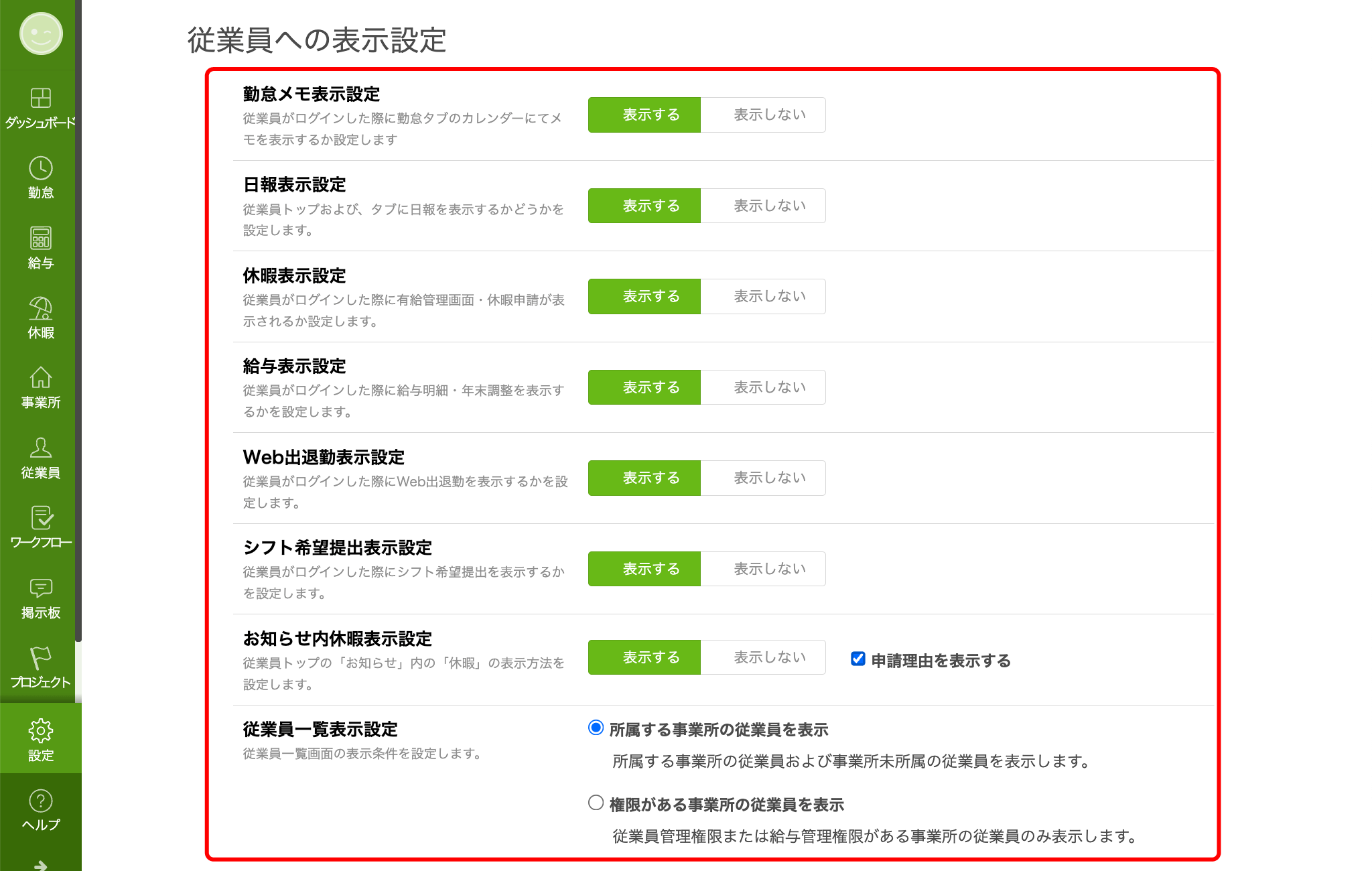The image size is (1372, 871).
Task: Expand the sidebar with the bottom arrow
Action: coord(40,864)
